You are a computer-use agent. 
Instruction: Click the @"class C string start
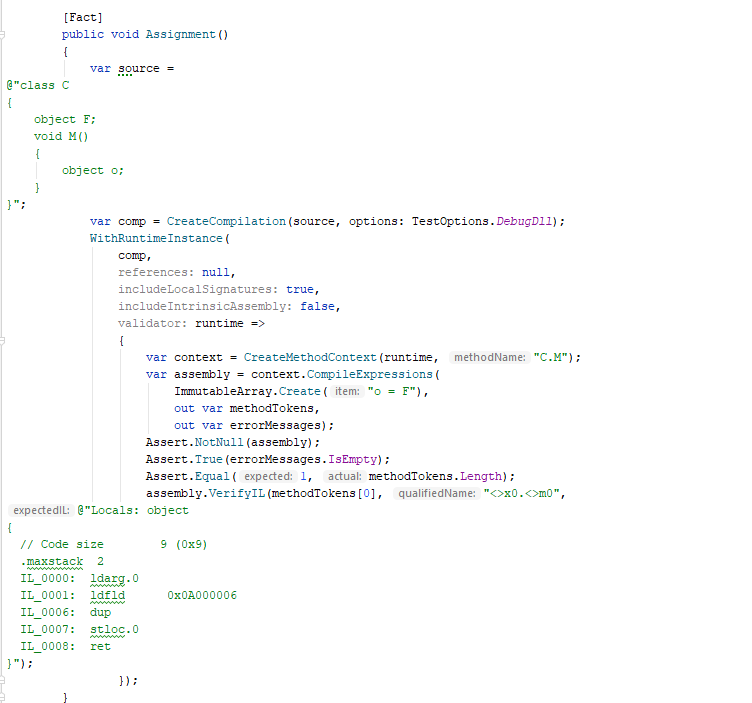(x=38, y=85)
